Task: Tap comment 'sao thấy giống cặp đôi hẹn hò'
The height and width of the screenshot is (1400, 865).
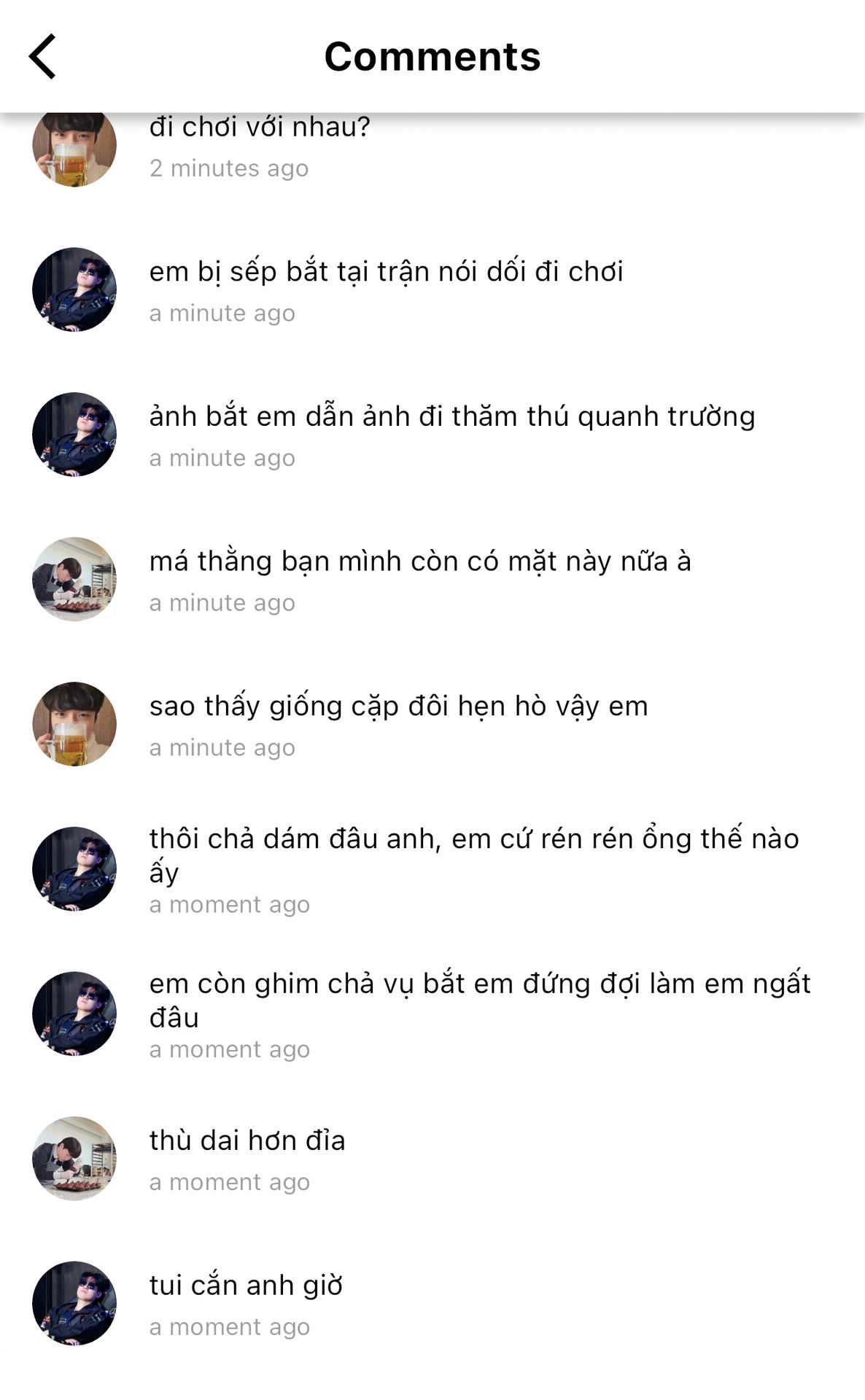Action: point(399,707)
